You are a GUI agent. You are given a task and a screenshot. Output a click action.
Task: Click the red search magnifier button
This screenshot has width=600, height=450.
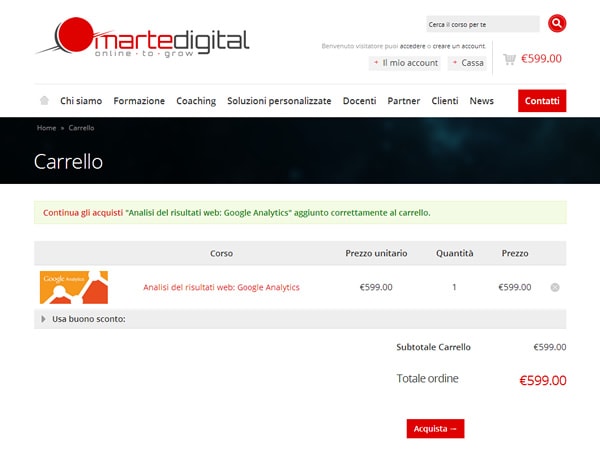pyautogui.click(x=557, y=24)
